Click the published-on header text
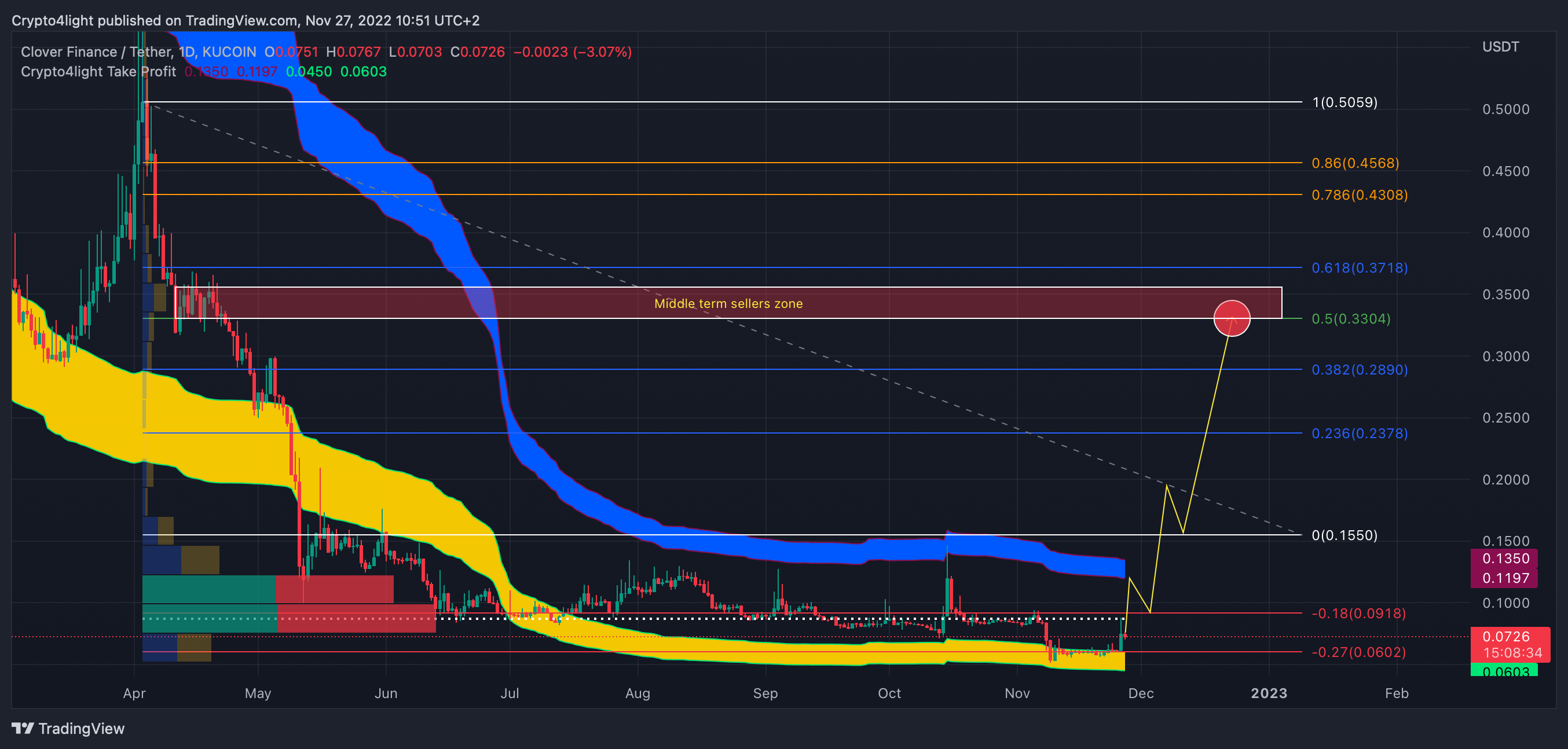 pos(246,21)
